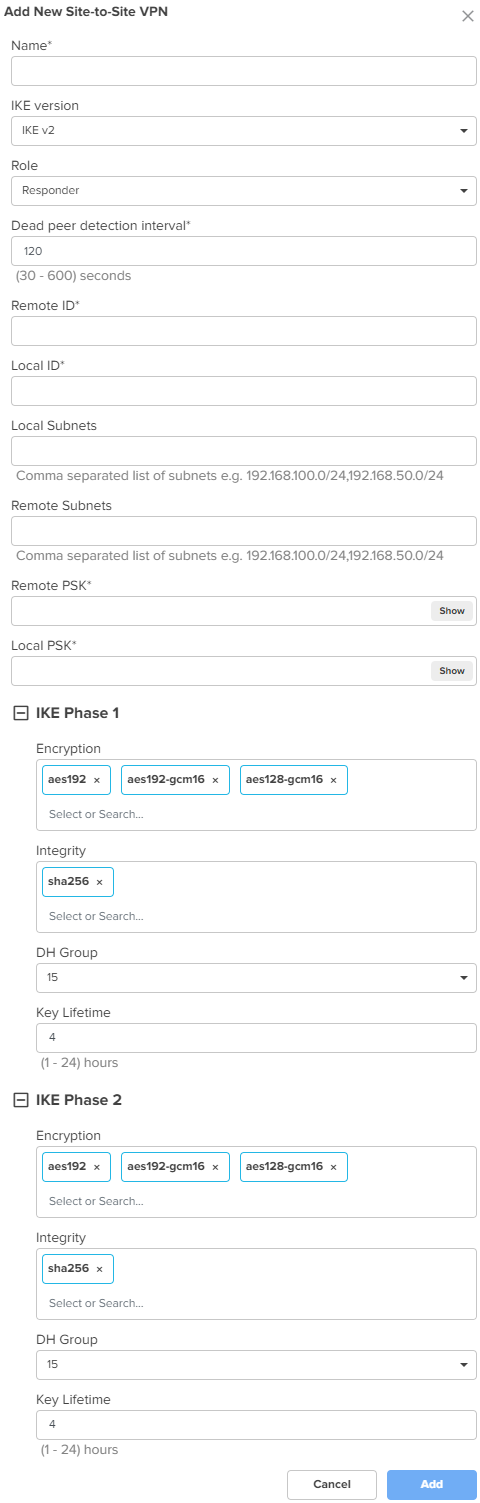Open the Role dropdown
The height and width of the screenshot is (1503, 480).
pos(244,191)
